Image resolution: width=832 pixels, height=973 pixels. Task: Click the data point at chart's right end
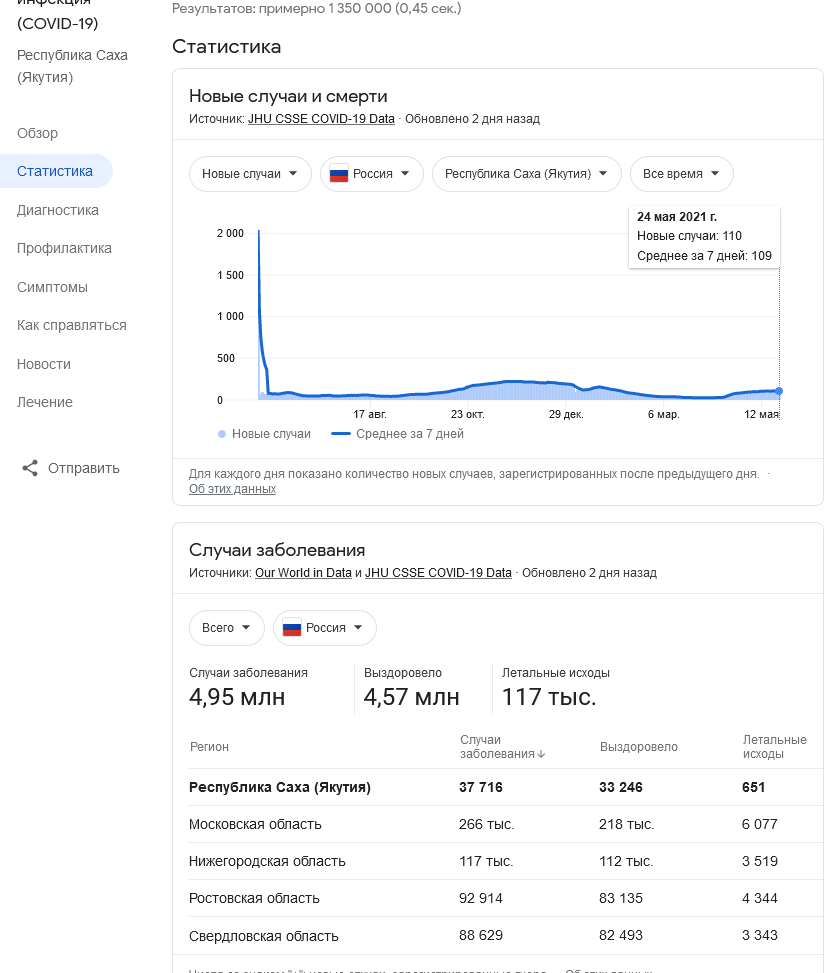coord(779,391)
